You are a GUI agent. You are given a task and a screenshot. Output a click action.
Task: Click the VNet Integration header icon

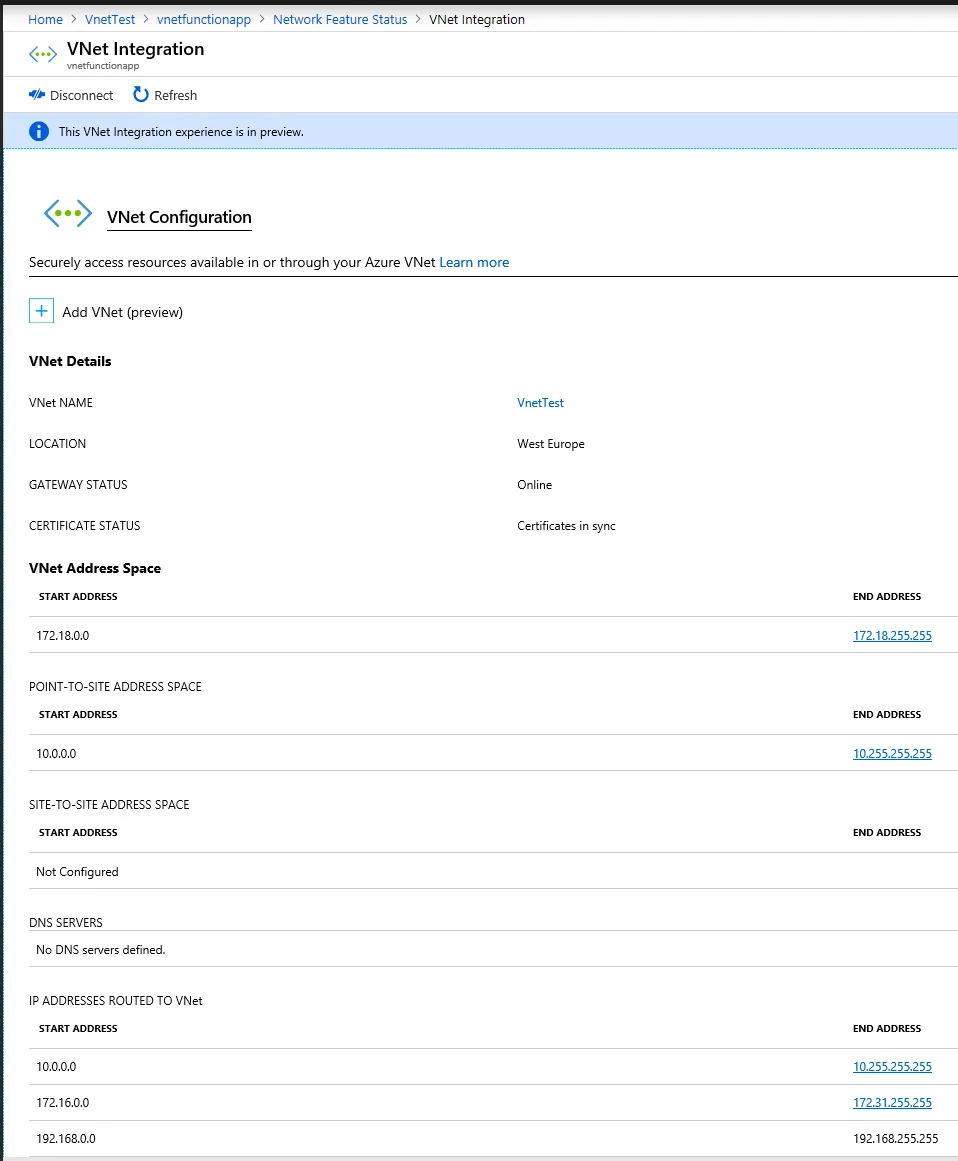pyautogui.click(x=43, y=54)
